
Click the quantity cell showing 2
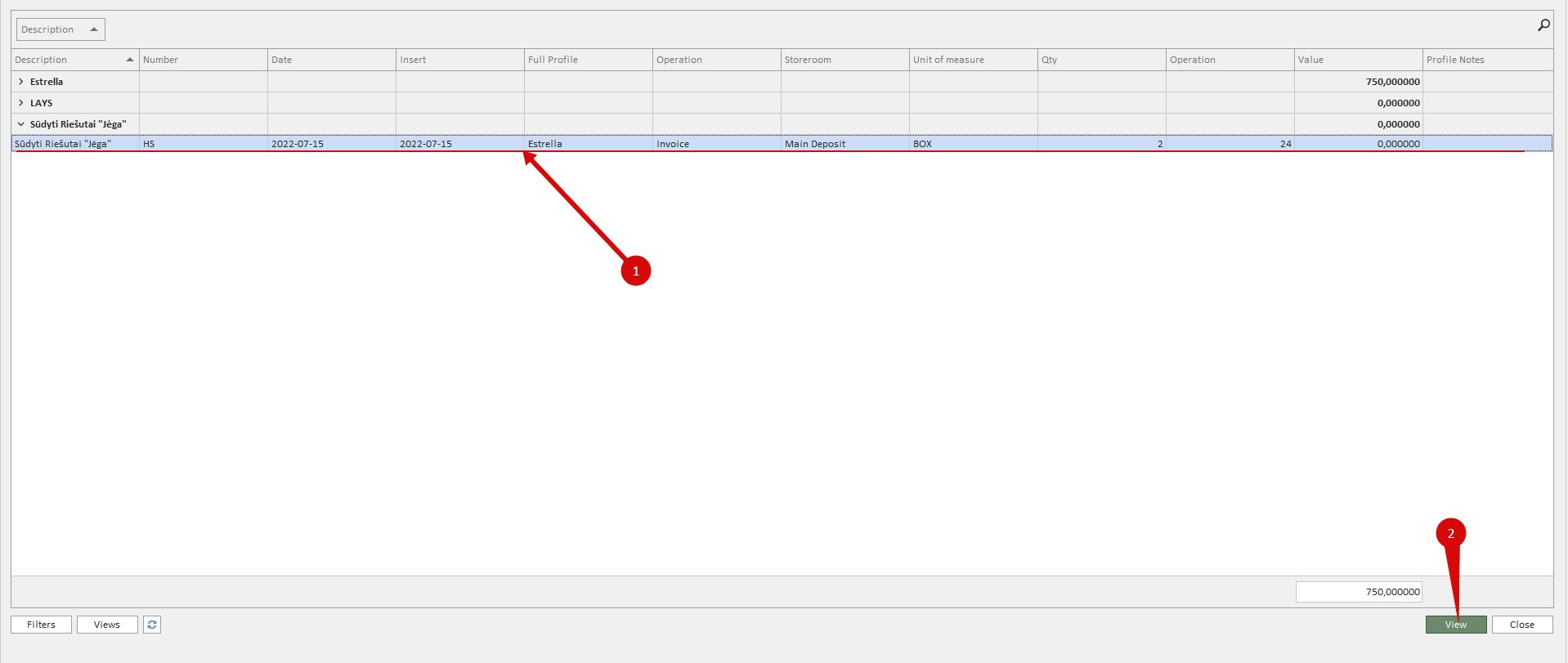(x=1102, y=144)
